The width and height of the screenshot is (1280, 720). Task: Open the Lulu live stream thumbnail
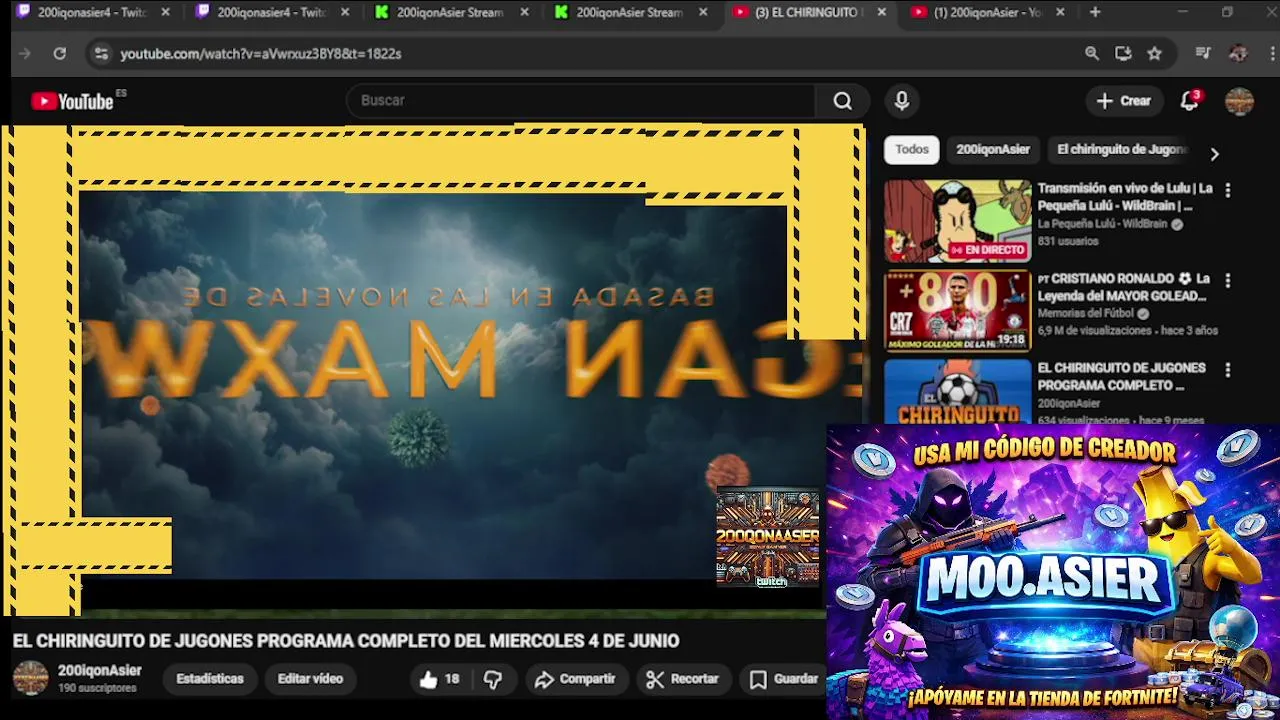[957, 221]
